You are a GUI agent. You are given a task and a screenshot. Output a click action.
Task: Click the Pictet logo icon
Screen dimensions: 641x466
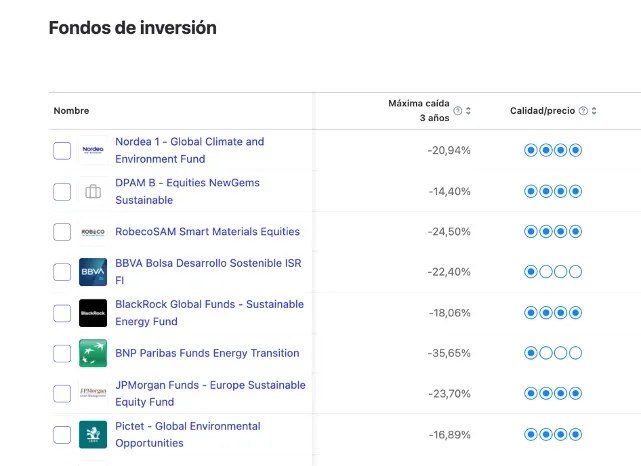(x=93, y=434)
